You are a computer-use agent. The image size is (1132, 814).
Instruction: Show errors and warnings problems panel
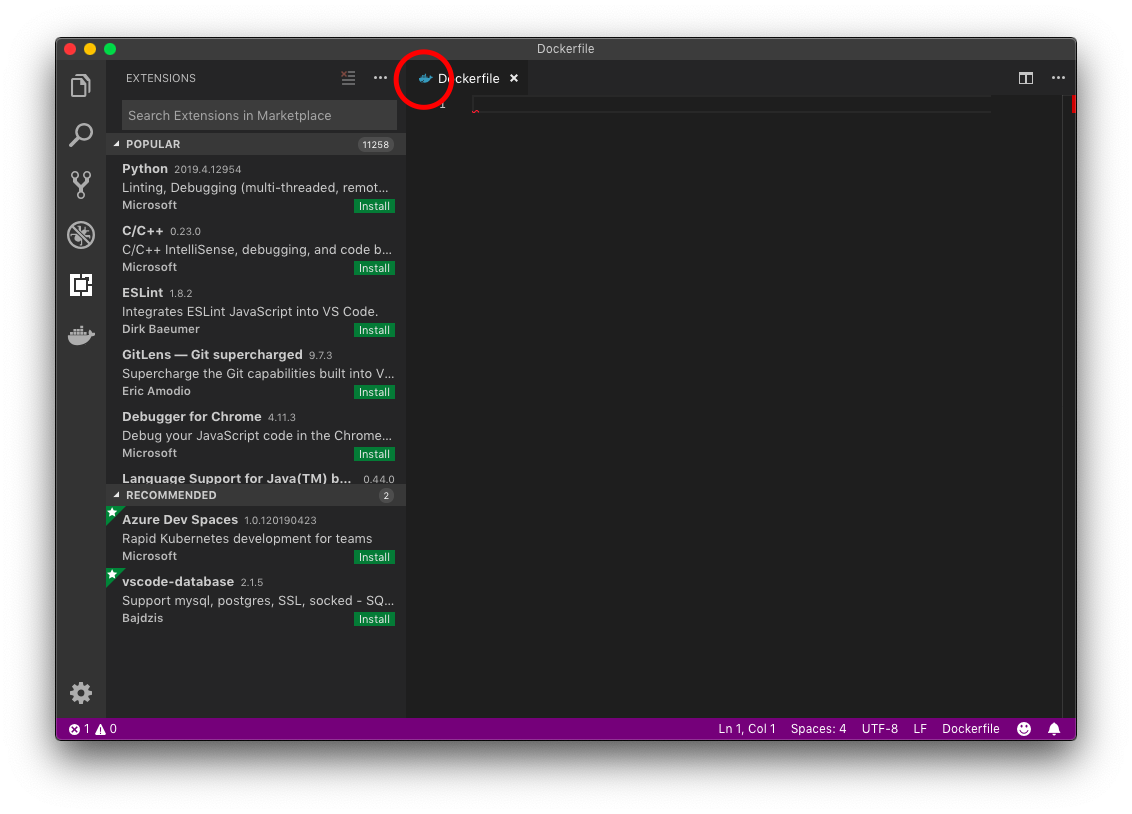(92, 729)
